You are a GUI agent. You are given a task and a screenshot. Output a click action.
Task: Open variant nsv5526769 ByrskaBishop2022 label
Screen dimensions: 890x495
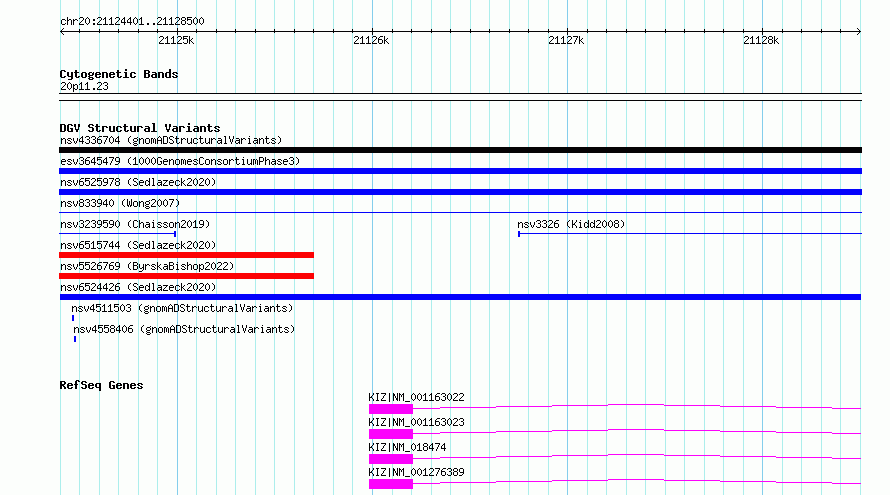click(147, 266)
